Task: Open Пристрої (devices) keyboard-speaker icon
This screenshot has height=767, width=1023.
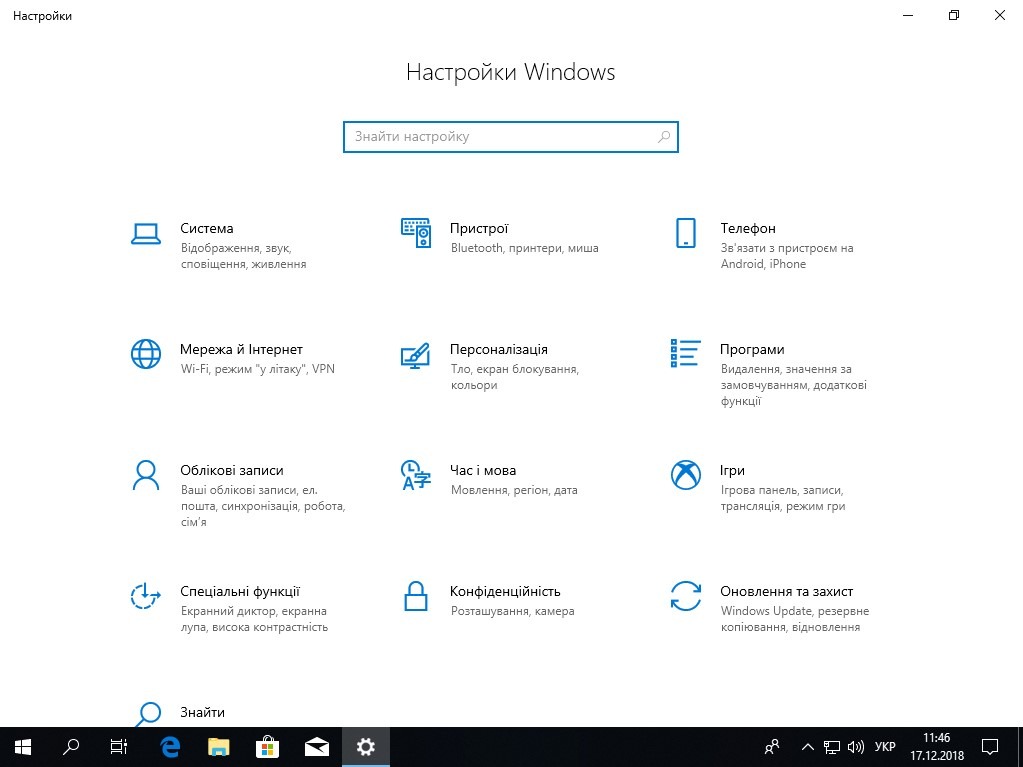Action: [x=416, y=233]
